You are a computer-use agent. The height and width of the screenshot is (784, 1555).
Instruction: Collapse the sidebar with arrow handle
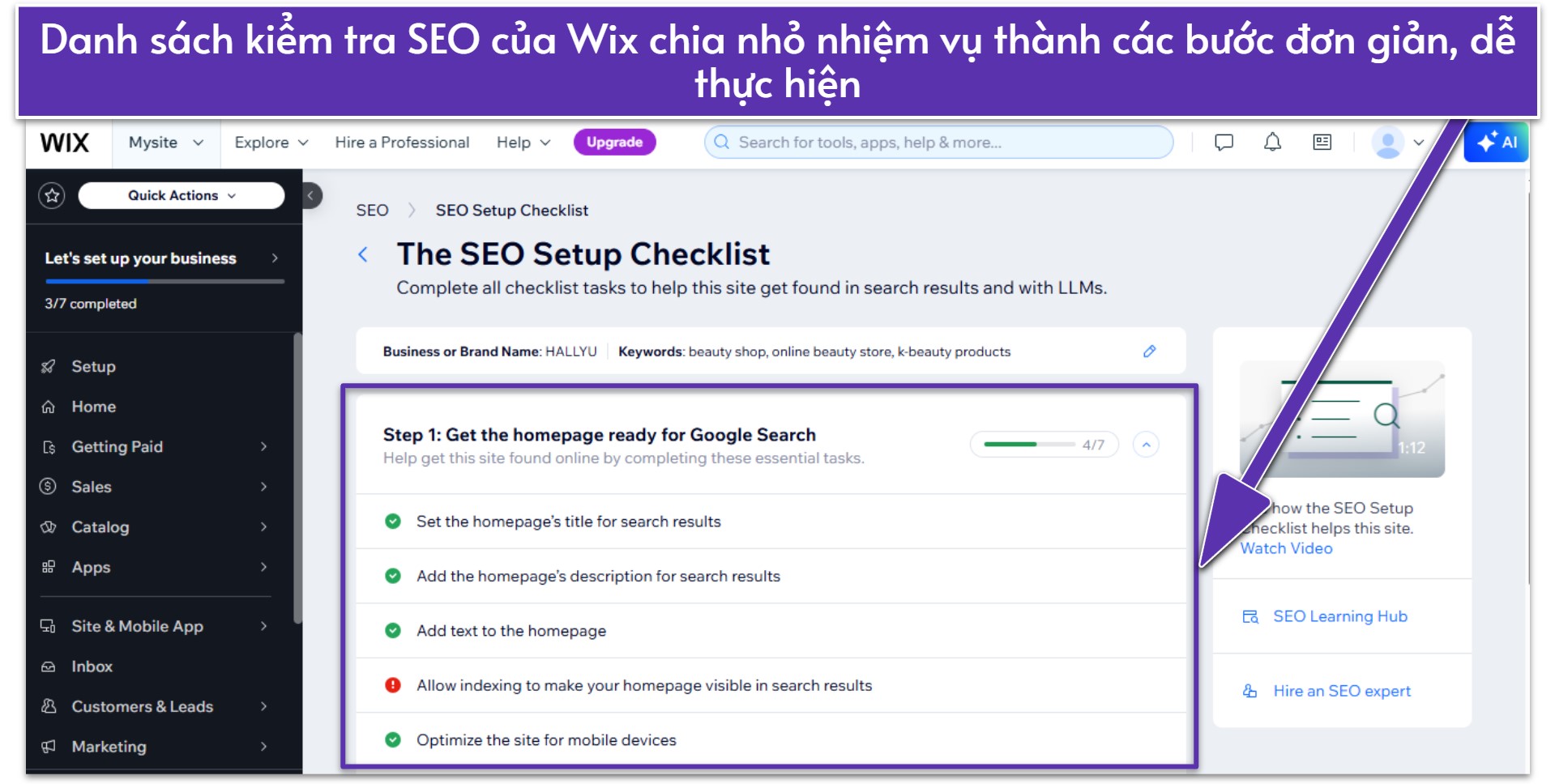coord(311,195)
